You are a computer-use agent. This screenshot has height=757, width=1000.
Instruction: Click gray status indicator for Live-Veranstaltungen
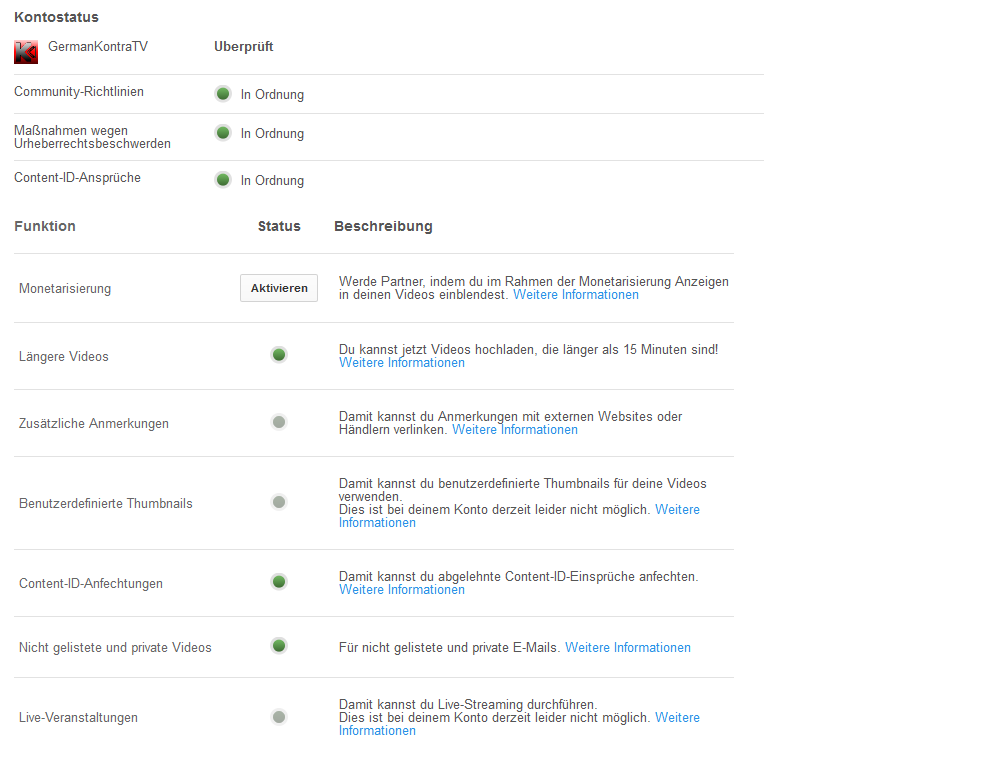(279, 717)
